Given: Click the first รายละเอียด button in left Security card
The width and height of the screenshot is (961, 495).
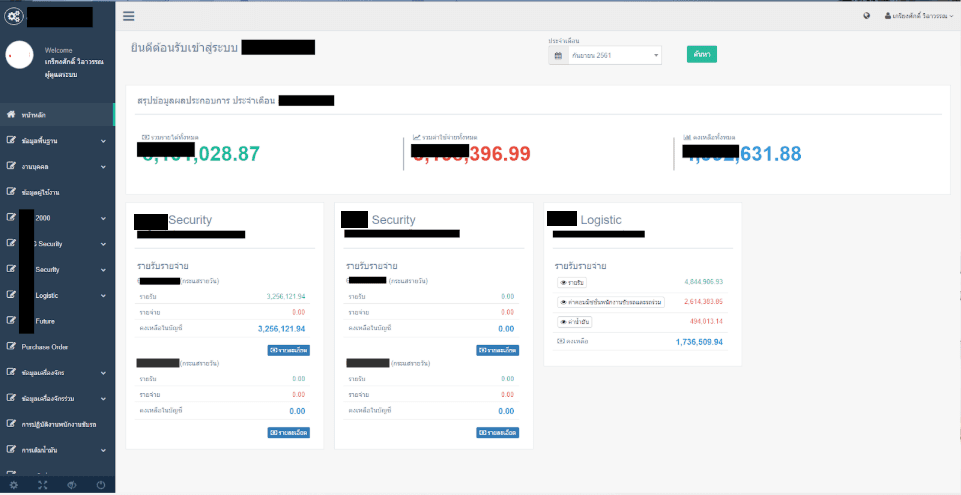Looking at the screenshot, I should [x=287, y=350].
